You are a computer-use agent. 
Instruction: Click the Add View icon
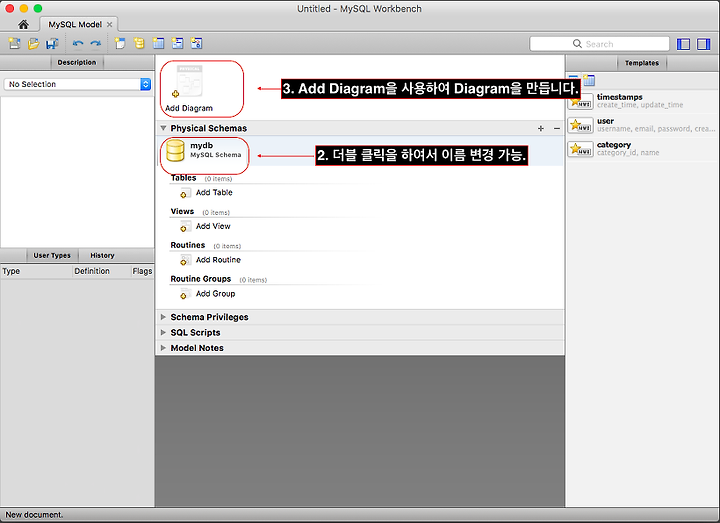click(184, 226)
